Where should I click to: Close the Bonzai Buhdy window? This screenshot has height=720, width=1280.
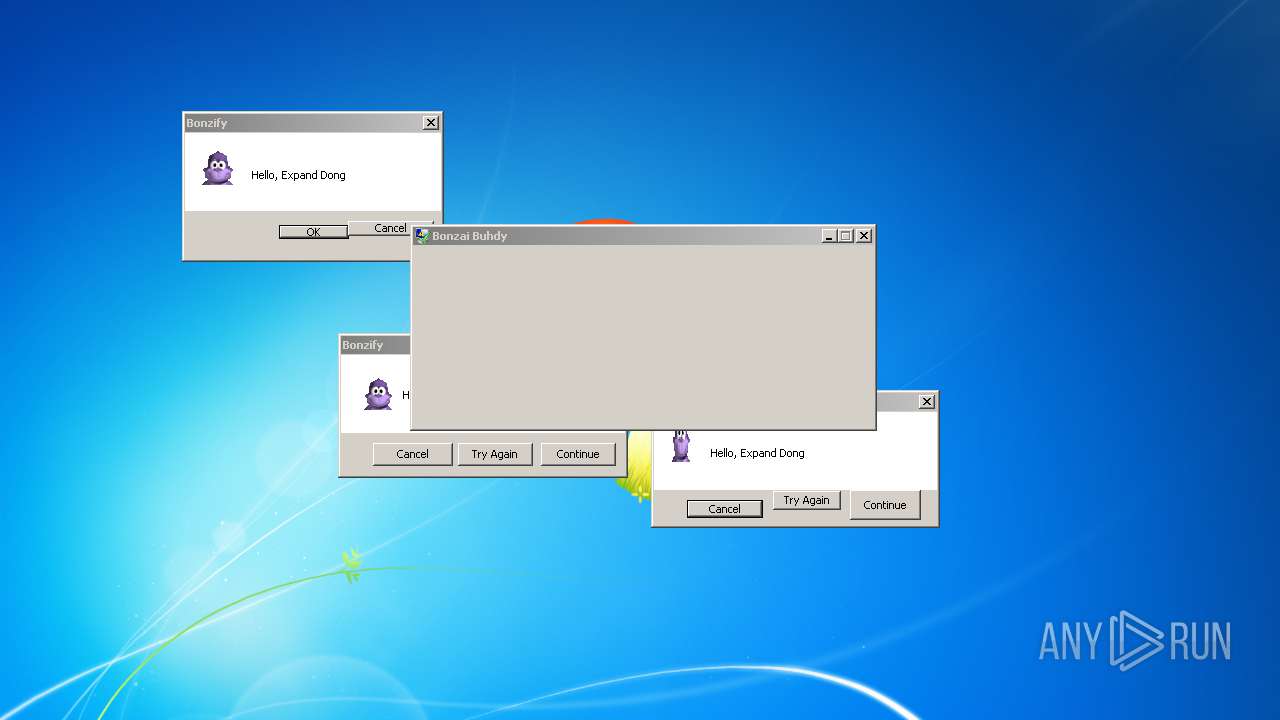coord(864,236)
